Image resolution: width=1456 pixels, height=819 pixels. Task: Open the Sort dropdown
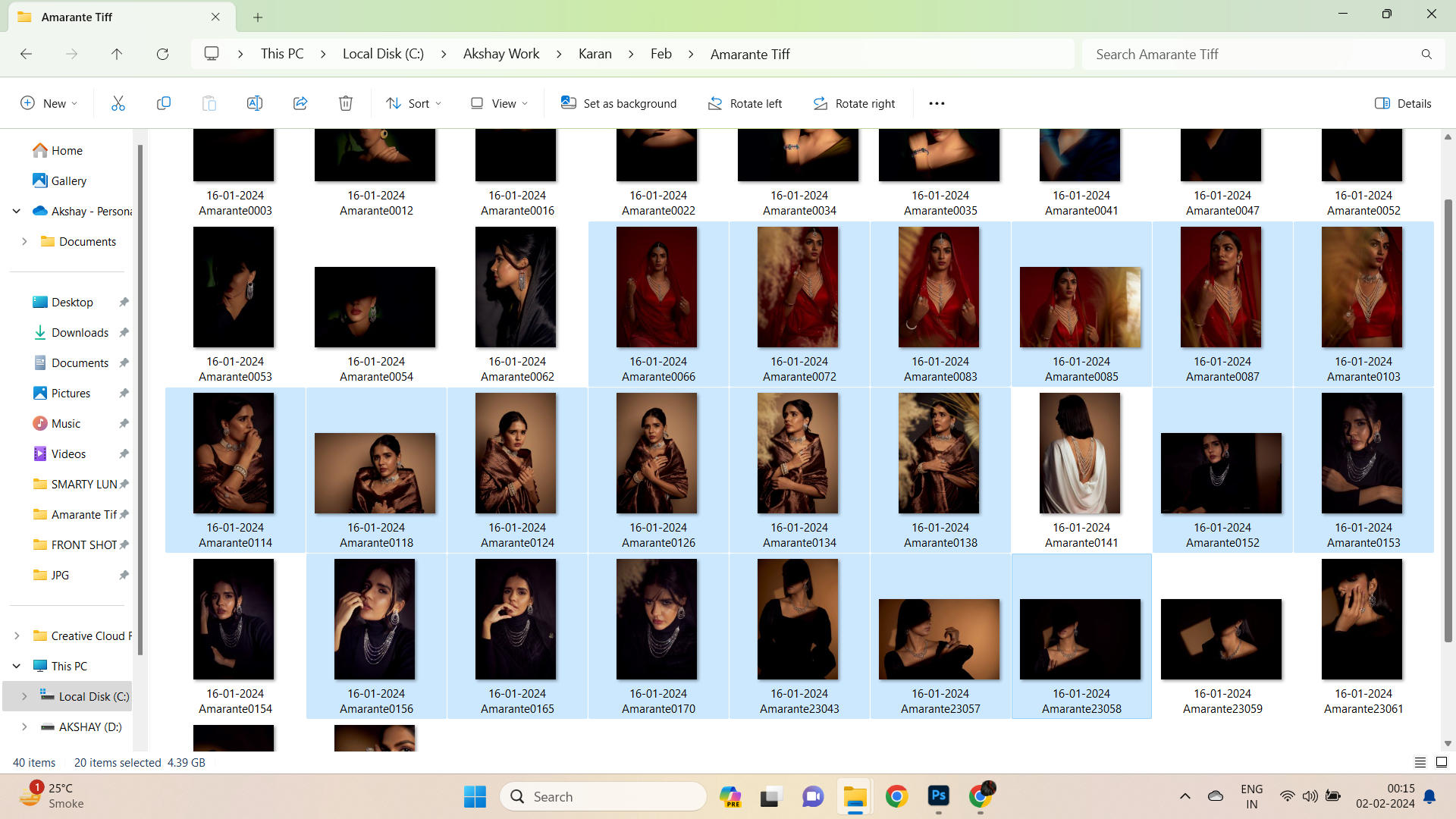click(x=413, y=103)
